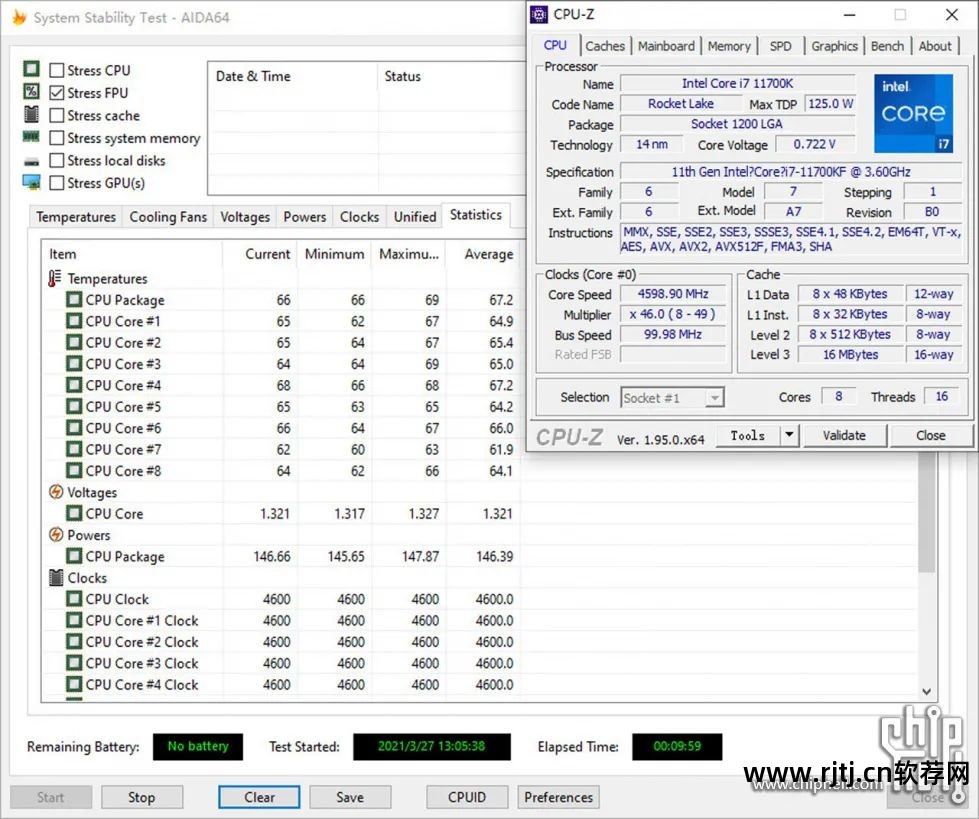Screen dimensions: 979x819
Task: Click the GPU monitor icon
Action: (x=31, y=182)
